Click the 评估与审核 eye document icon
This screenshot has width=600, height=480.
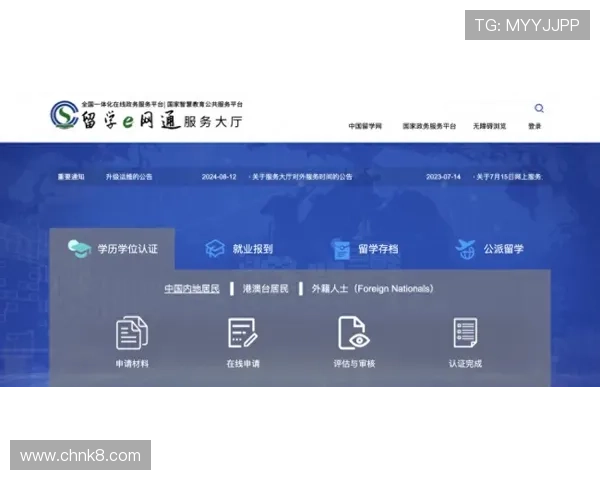354,333
